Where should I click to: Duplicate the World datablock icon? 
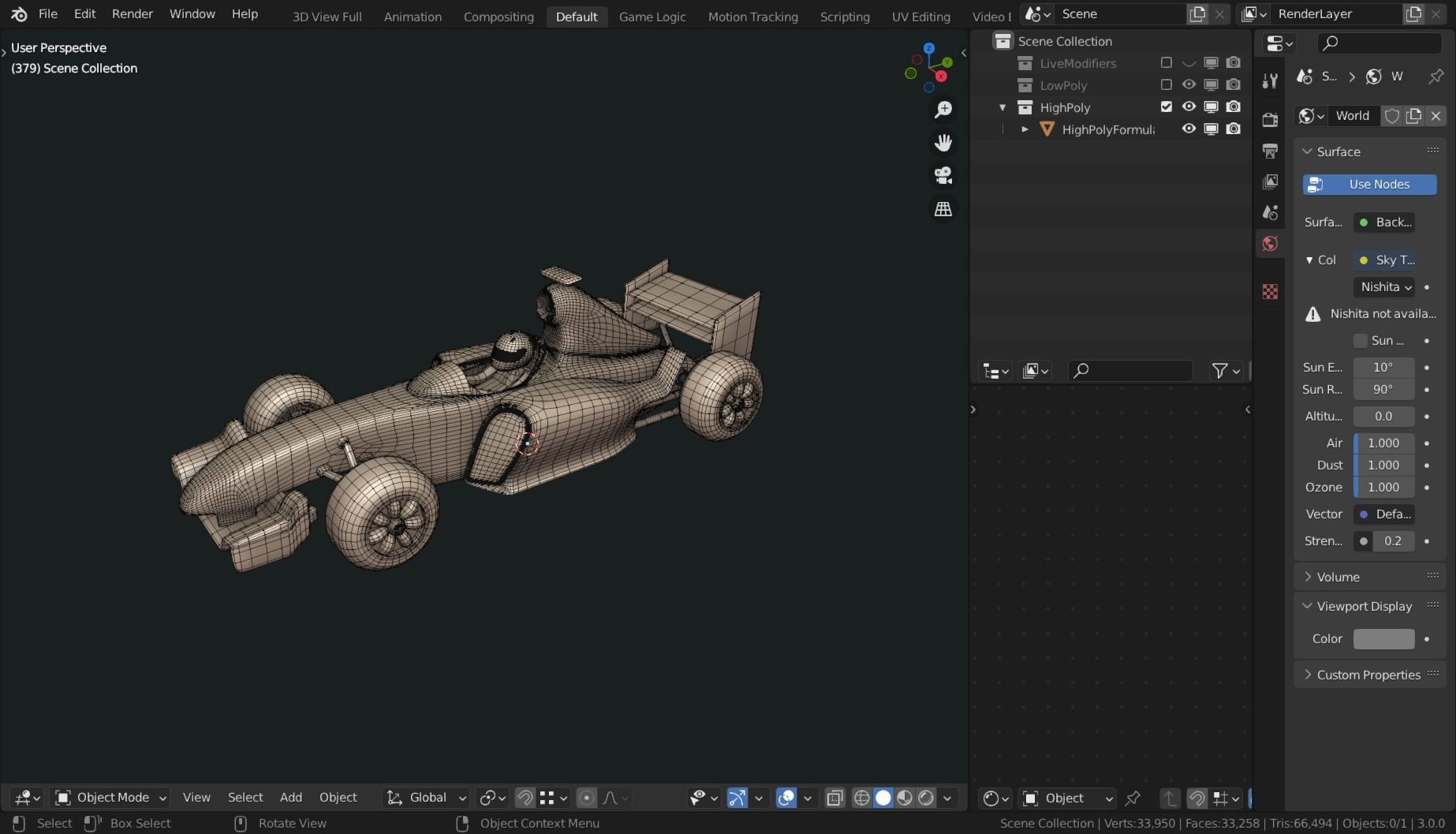(1413, 116)
